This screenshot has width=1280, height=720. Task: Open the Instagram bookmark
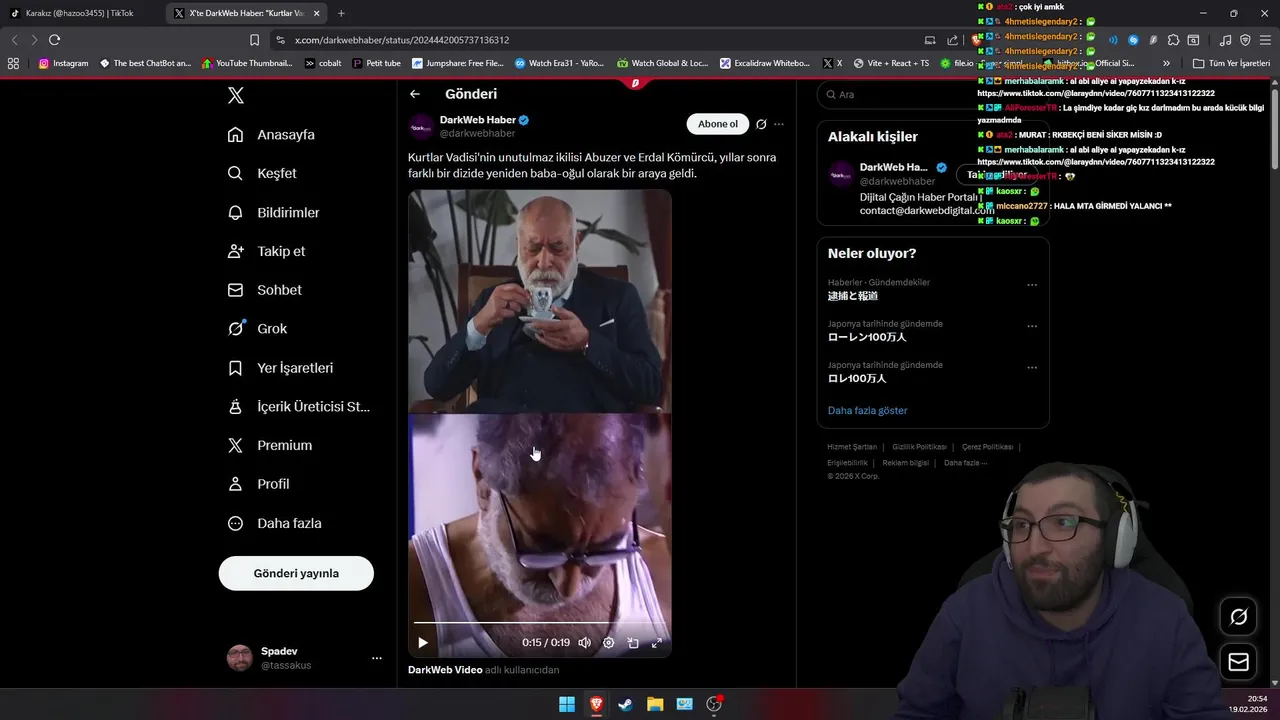point(63,63)
